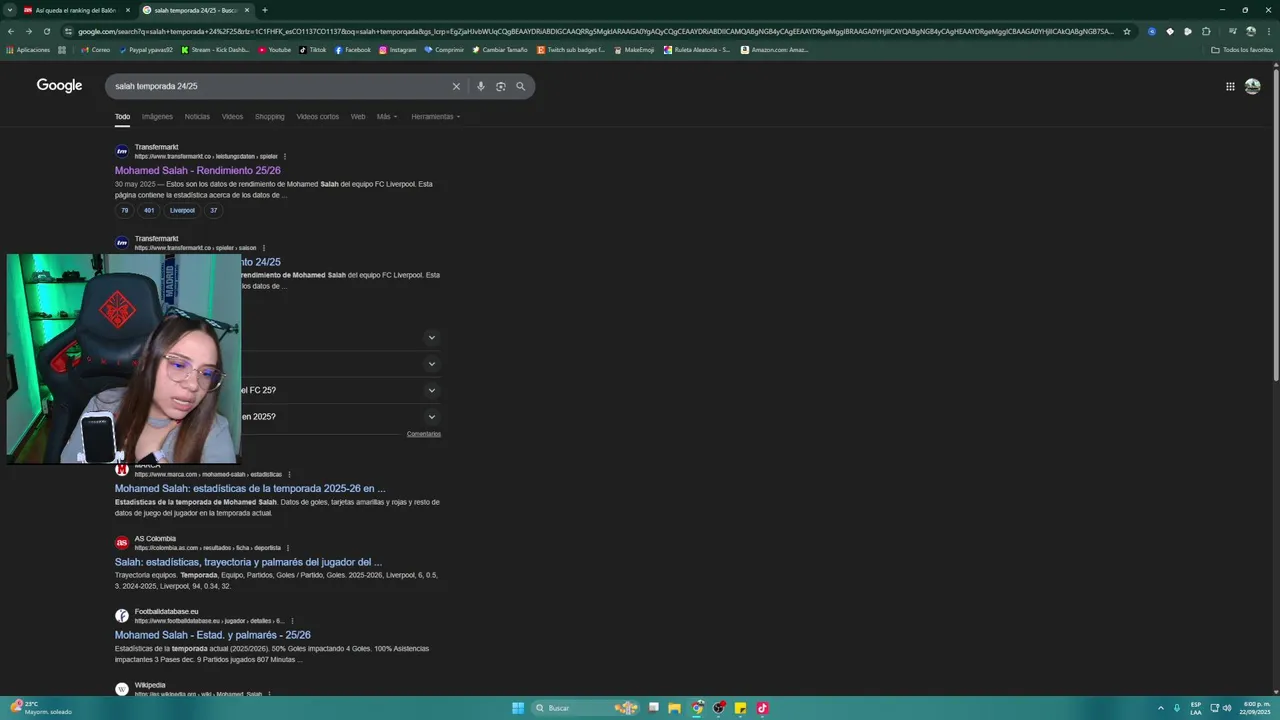Click the Chrome address bar URL
Viewport: 1280px width, 720px height.
click(x=595, y=31)
